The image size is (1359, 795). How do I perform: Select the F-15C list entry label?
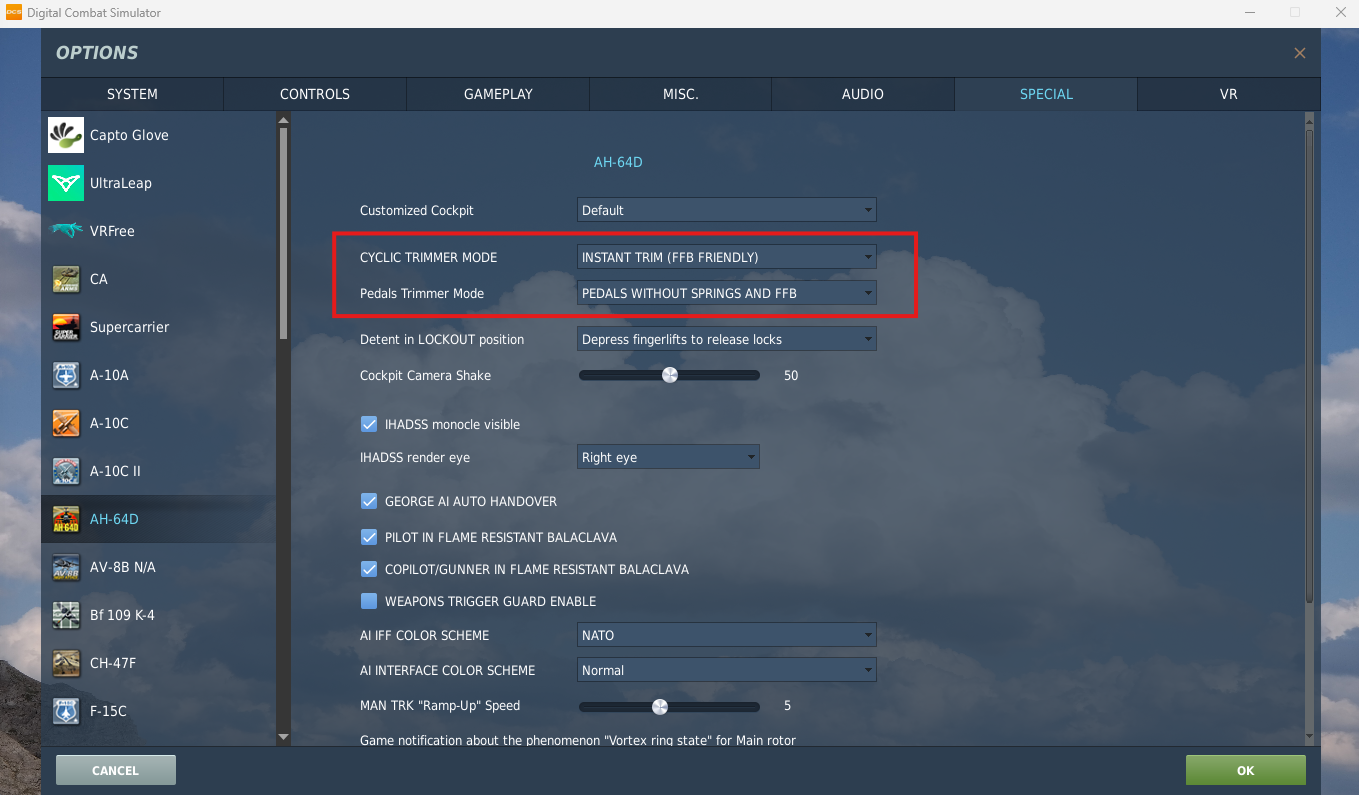tap(108, 711)
